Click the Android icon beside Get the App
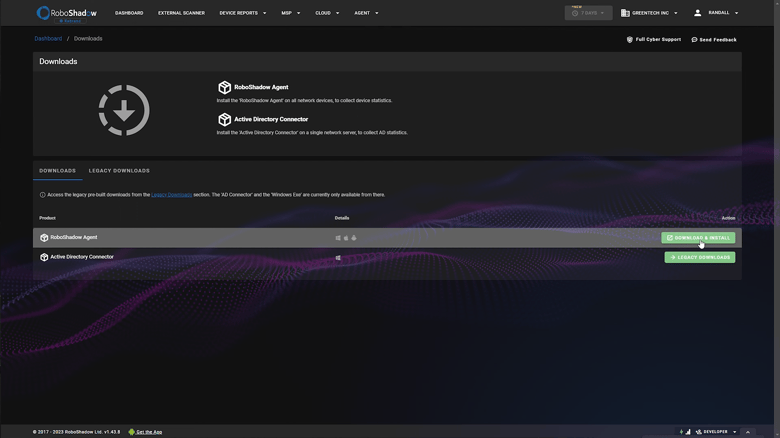The width and height of the screenshot is (780, 438). pyautogui.click(x=131, y=432)
